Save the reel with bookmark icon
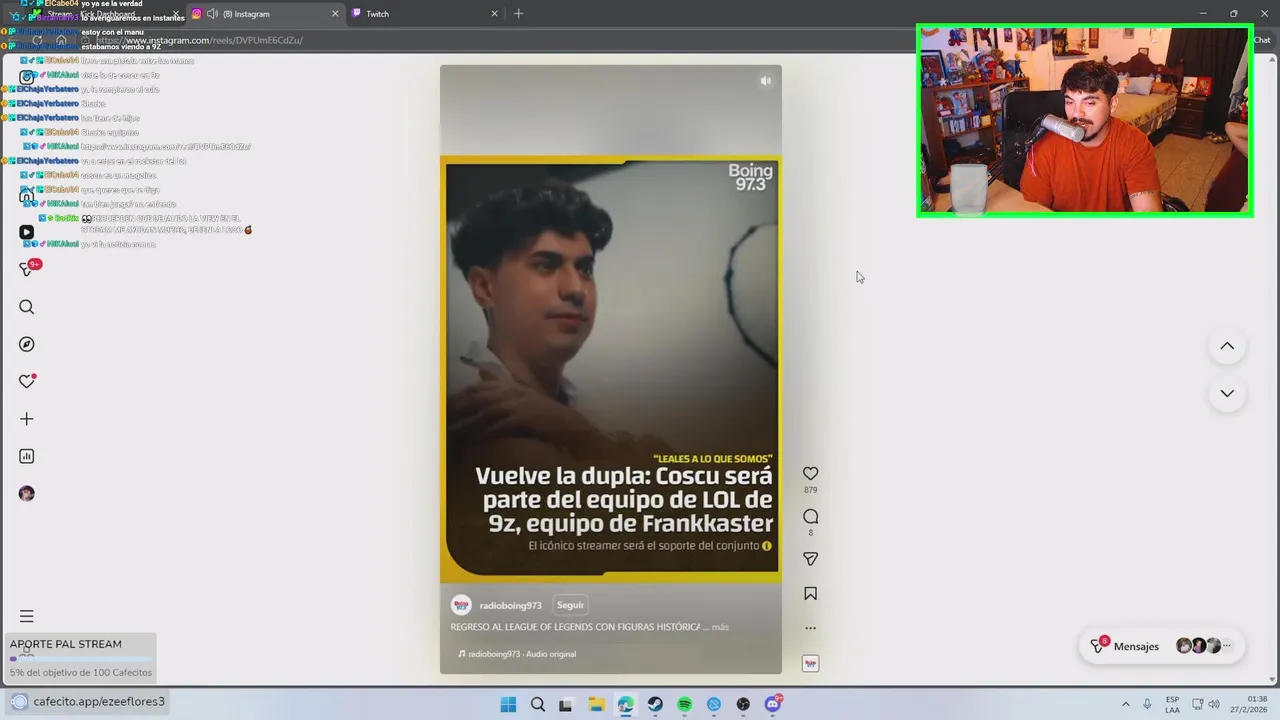The width and height of the screenshot is (1280, 720). point(810,593)
